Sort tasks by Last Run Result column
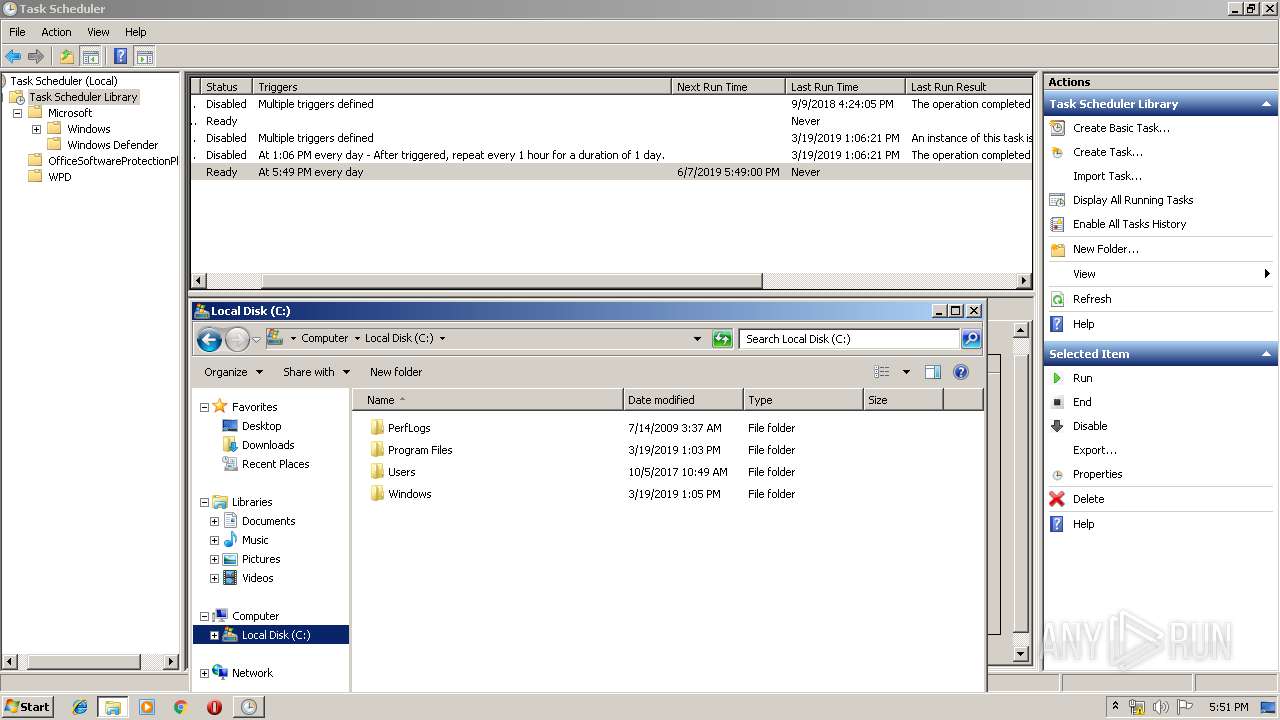This screenshot has height=720, width=1280. coord(968,87)
